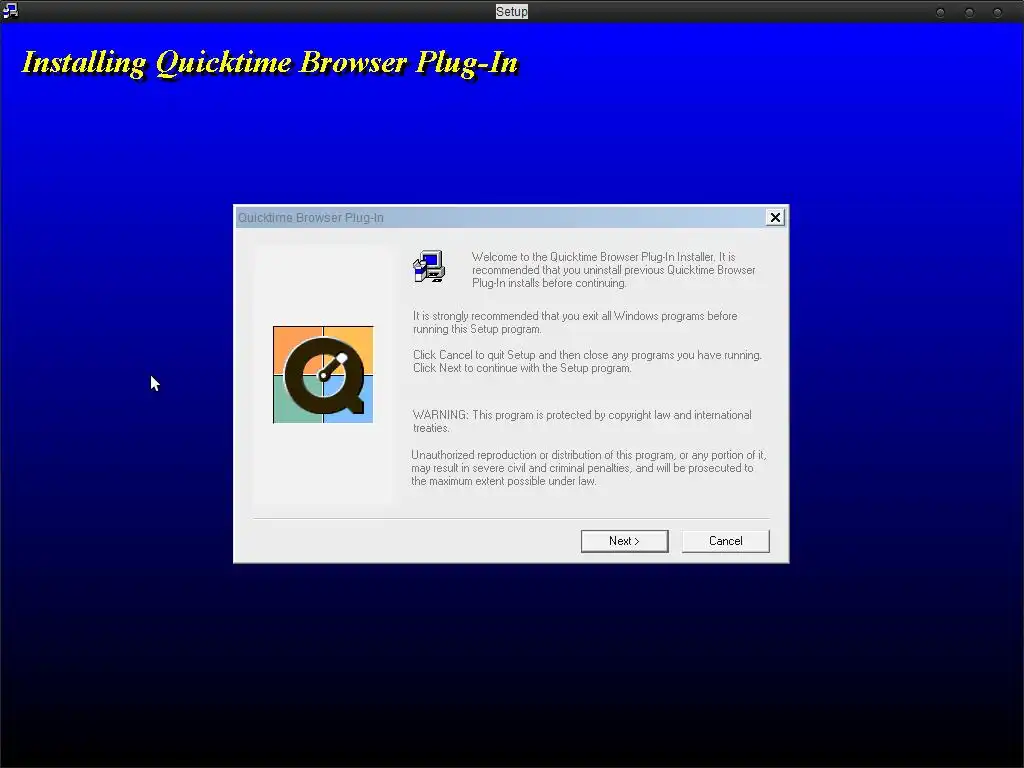
Task: Click the Installing Quicktime Browser Plug-In heading
Action: point(270,63)
